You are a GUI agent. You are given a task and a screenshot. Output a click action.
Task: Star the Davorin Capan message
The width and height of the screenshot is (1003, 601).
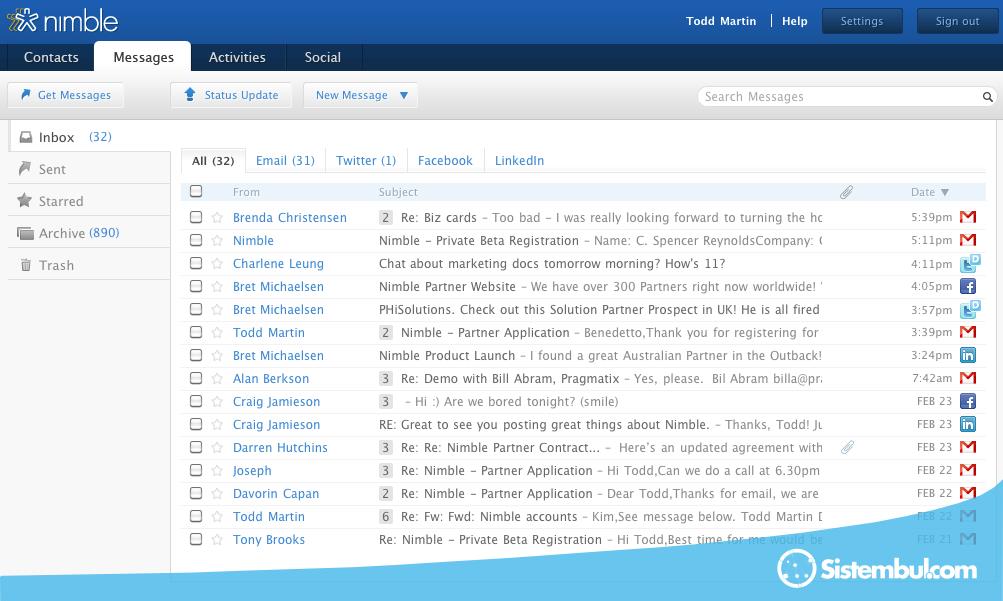coord(217,494)
